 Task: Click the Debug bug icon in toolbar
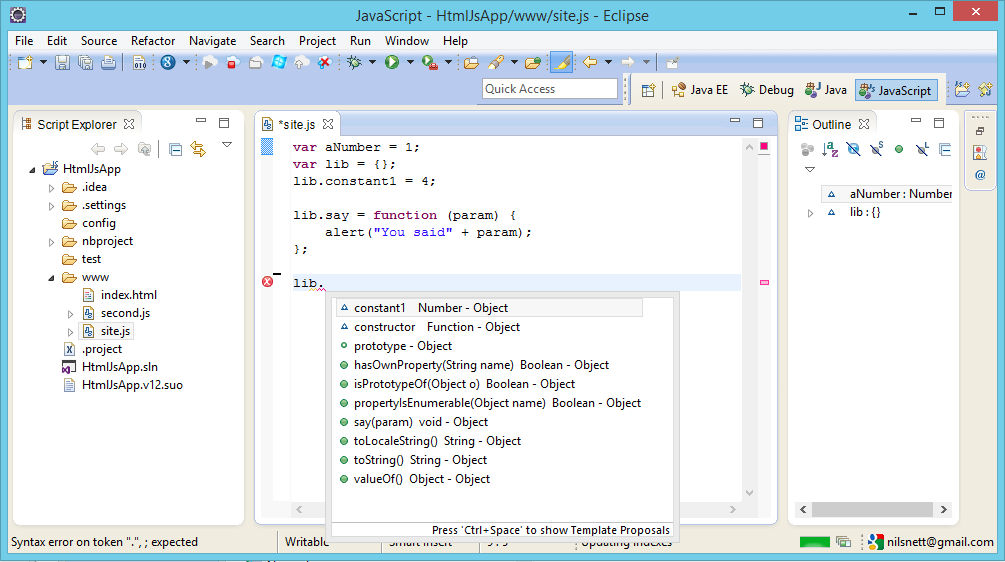(x=354, y=63)
